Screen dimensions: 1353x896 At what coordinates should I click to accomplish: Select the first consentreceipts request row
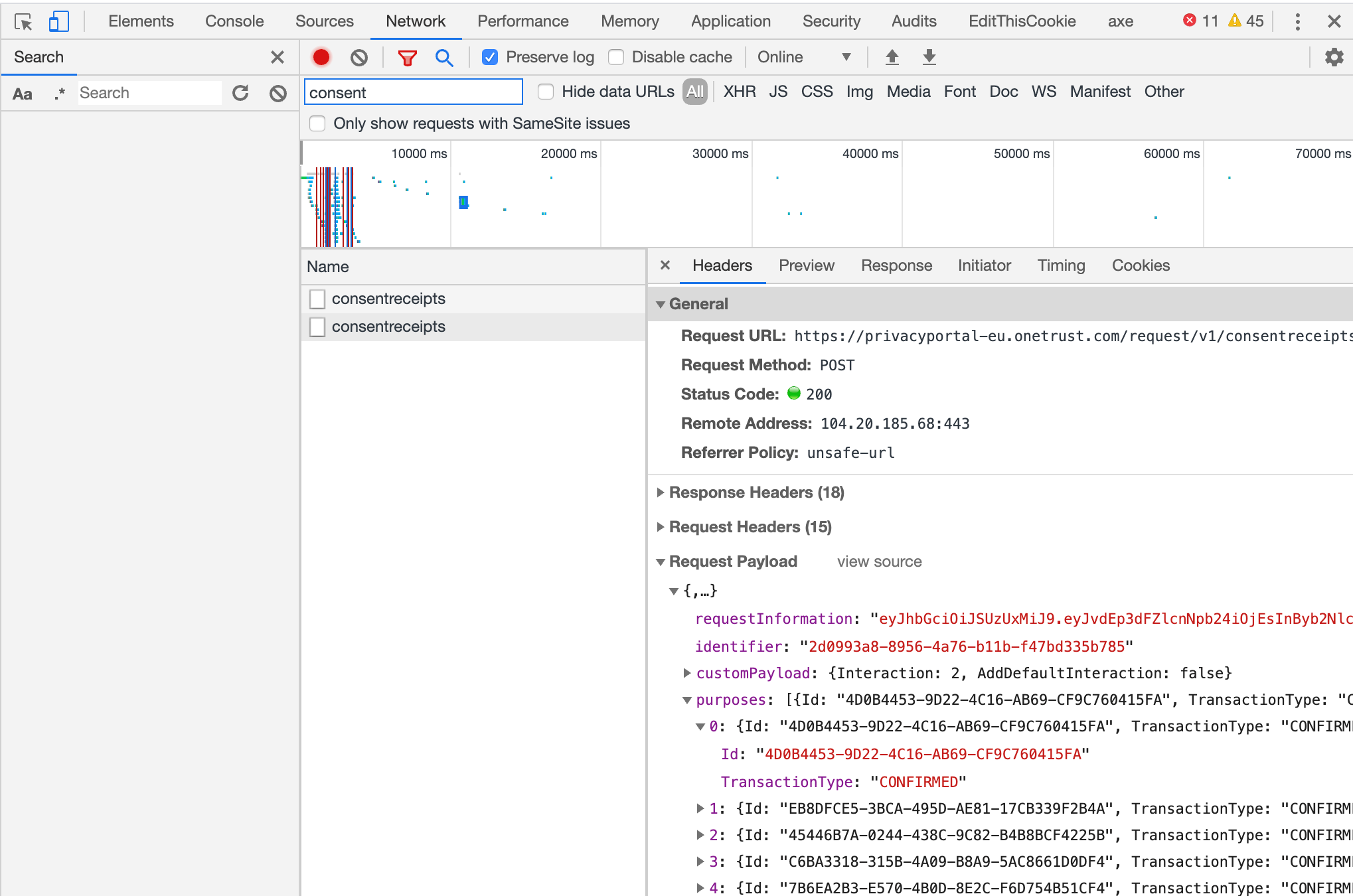coord(473,299)
